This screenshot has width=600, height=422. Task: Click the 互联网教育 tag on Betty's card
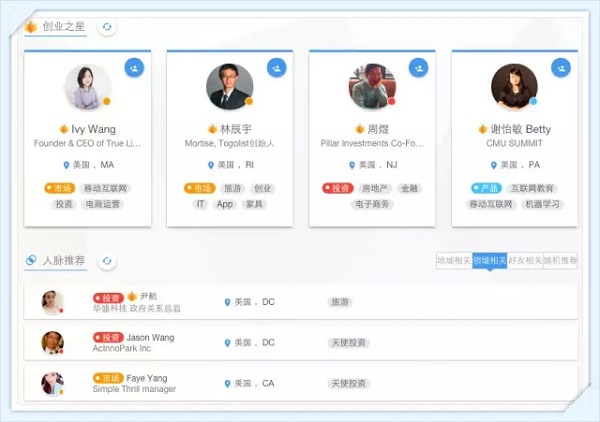click(532, 188)
